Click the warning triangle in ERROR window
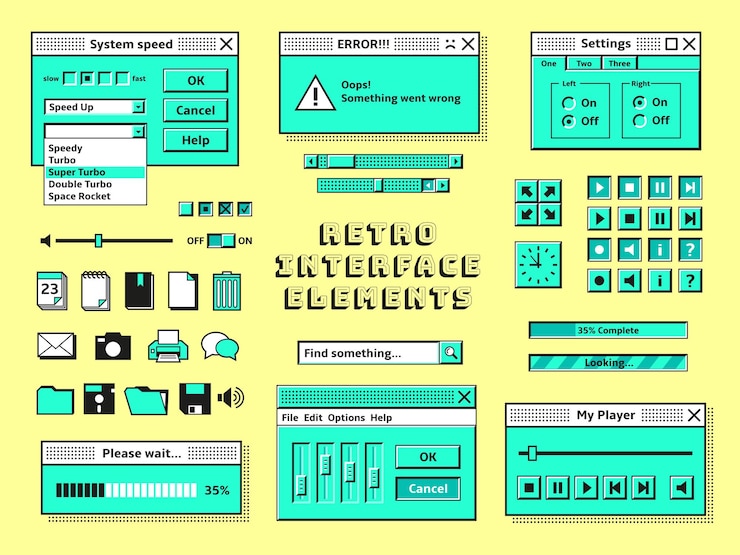740x555 pixels. click(316, 93)
